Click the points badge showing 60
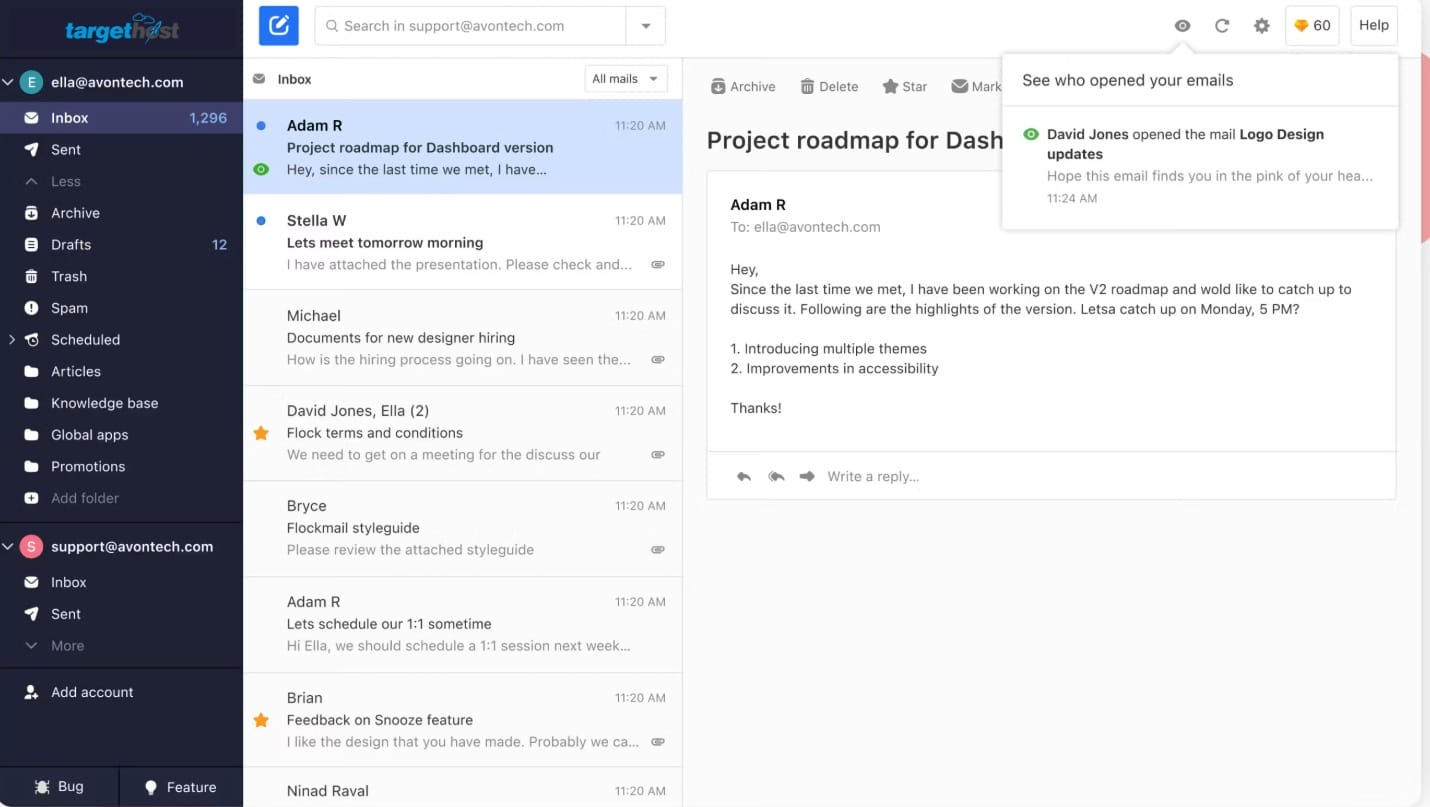Viewport: 1430px width, 807px height. pos(1312,26)
